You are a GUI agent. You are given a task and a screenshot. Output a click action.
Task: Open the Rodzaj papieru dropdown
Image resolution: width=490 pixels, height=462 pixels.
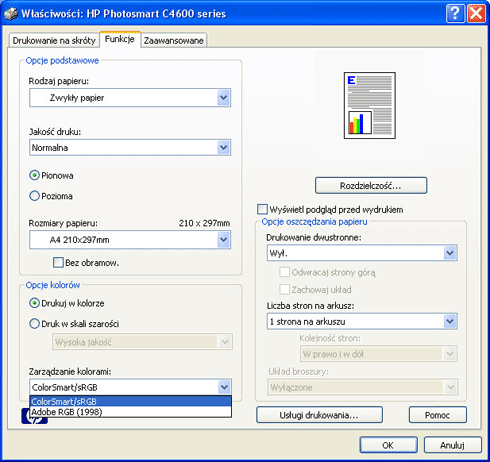130,98
